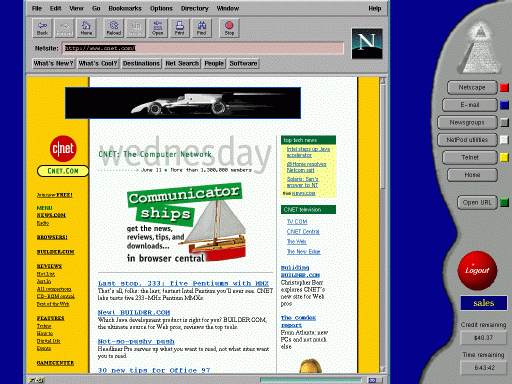
Task: Click the Netscape N logo
Action: 367,44
